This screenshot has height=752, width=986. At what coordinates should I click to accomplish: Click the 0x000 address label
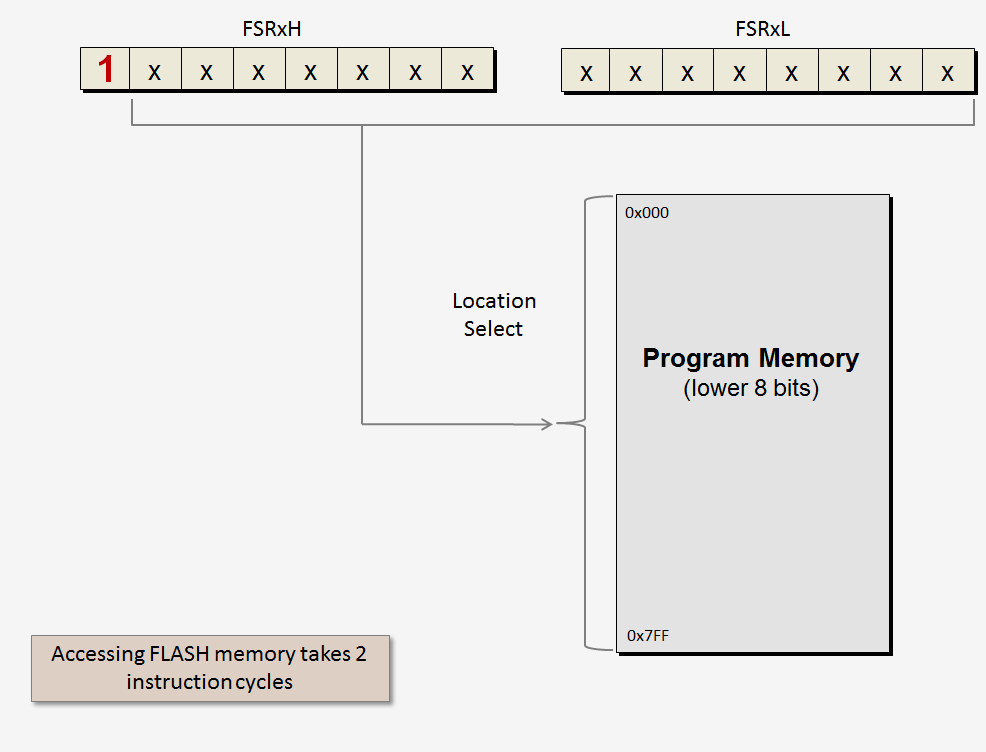(x=646, y=213)
